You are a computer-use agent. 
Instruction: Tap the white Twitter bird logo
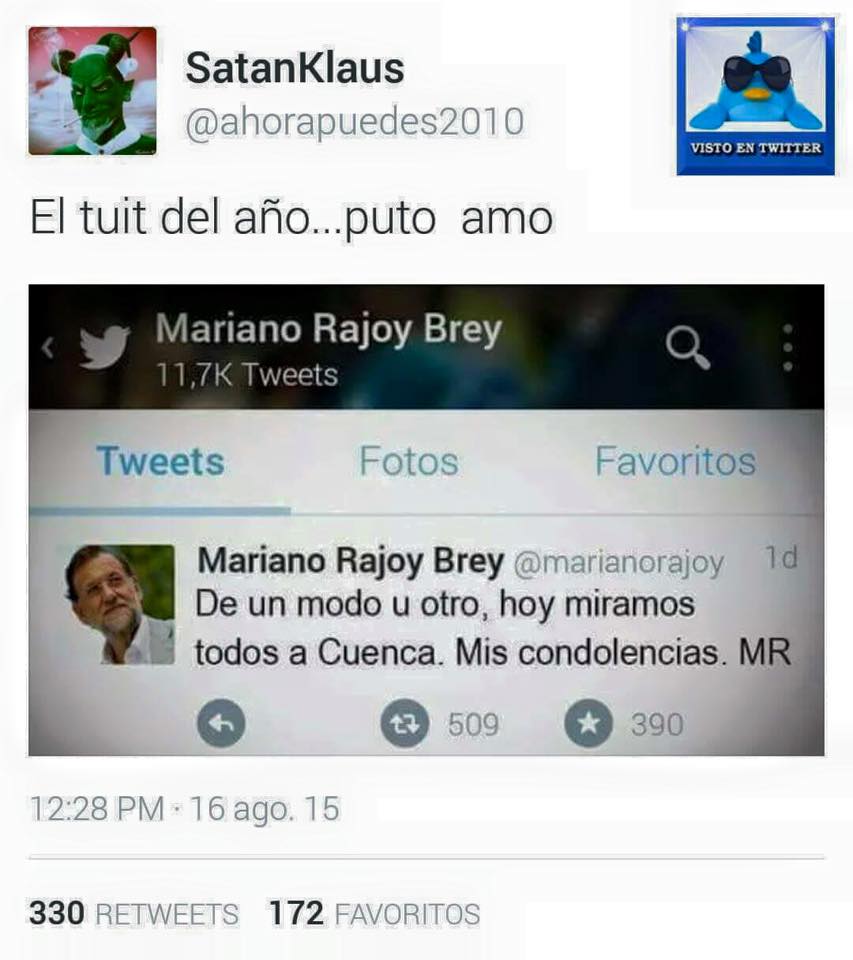pyautogui.click(x=105, y=347)
